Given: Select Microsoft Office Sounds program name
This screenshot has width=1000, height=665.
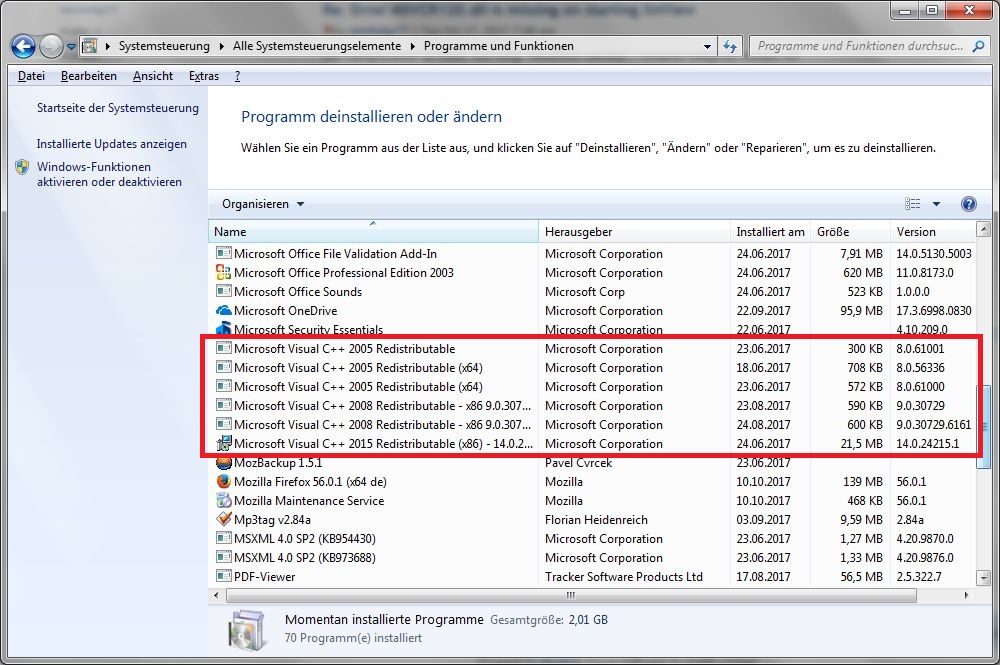Looking at the screenshot, I should point(298,291).
